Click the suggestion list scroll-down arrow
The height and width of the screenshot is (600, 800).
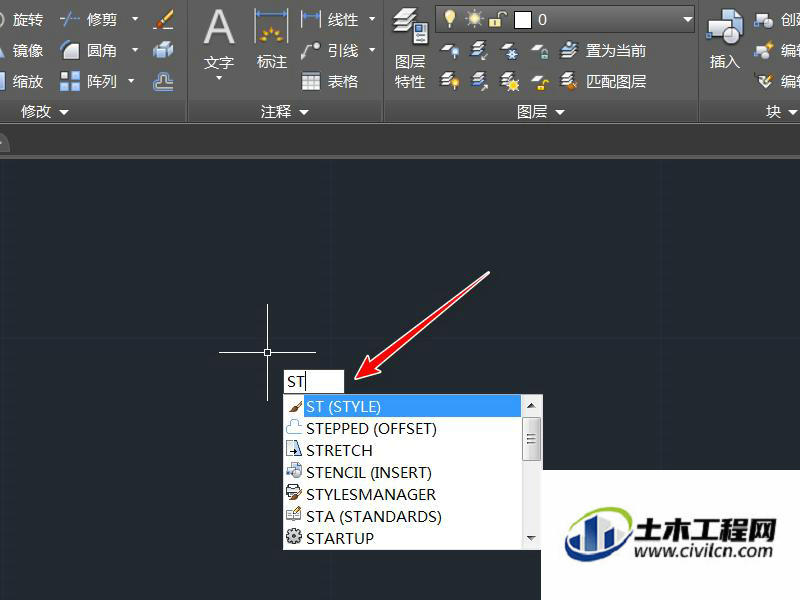[x=531, y=538]
